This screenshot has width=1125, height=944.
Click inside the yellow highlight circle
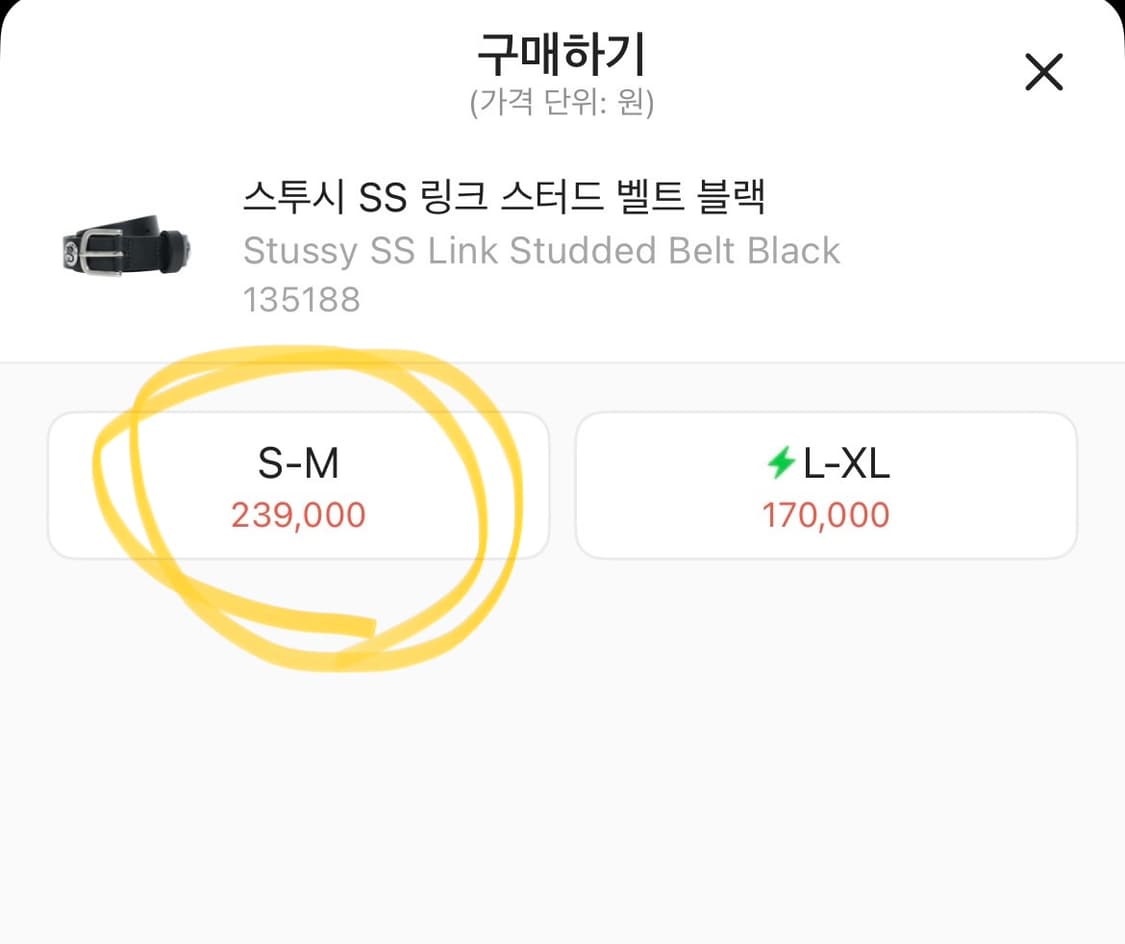[x=297, y=484]
